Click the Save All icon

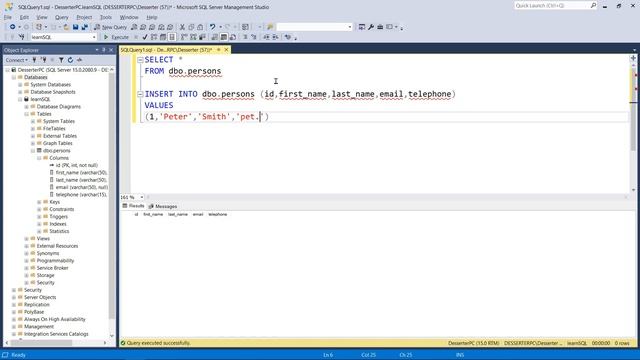(85, 27)
